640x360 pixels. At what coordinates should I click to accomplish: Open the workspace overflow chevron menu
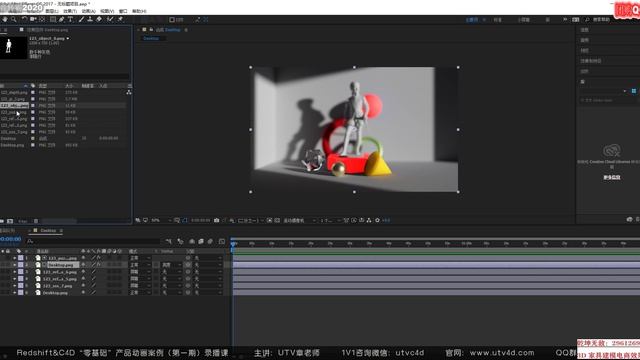pyautogui.click(x=565, y=20)
